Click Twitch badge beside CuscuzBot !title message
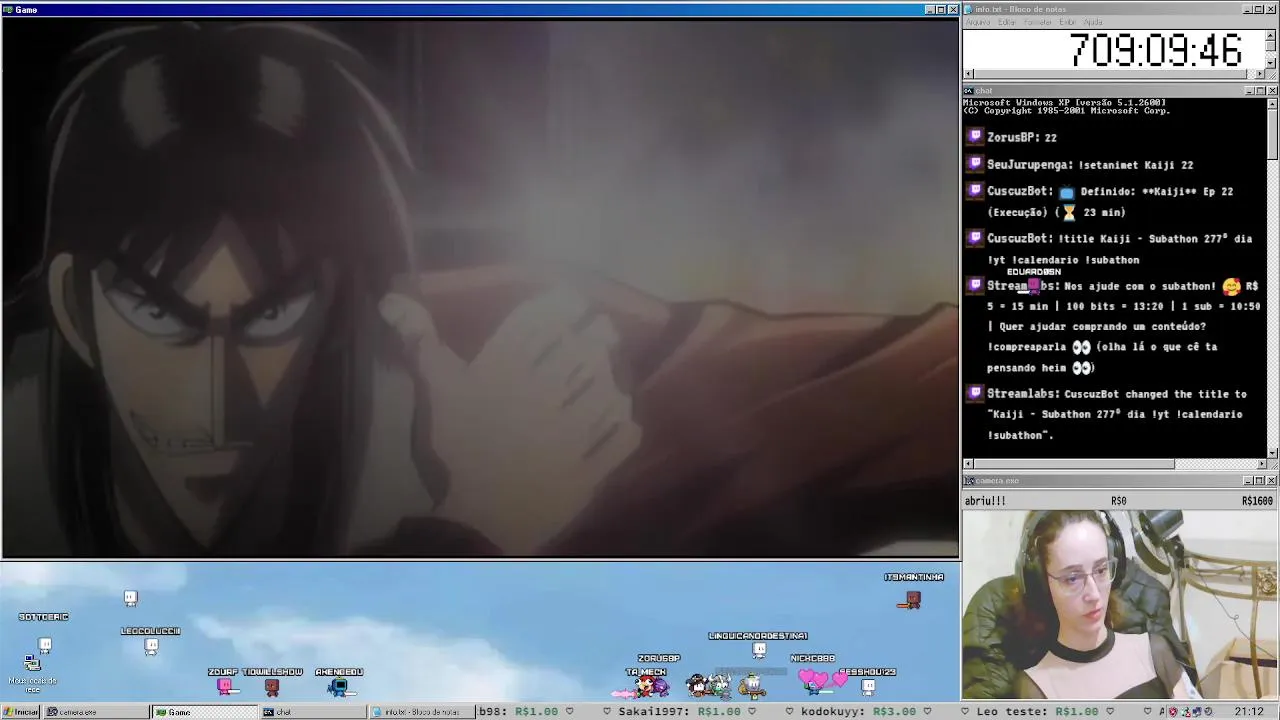The height and width of the screenshot is (720, 1280). tap(975, 237)
